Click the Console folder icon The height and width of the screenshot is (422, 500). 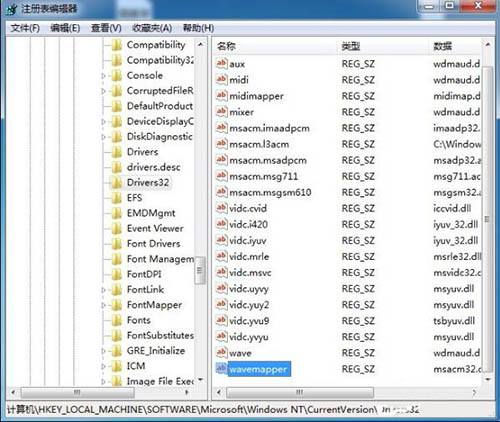pos(117,76)
